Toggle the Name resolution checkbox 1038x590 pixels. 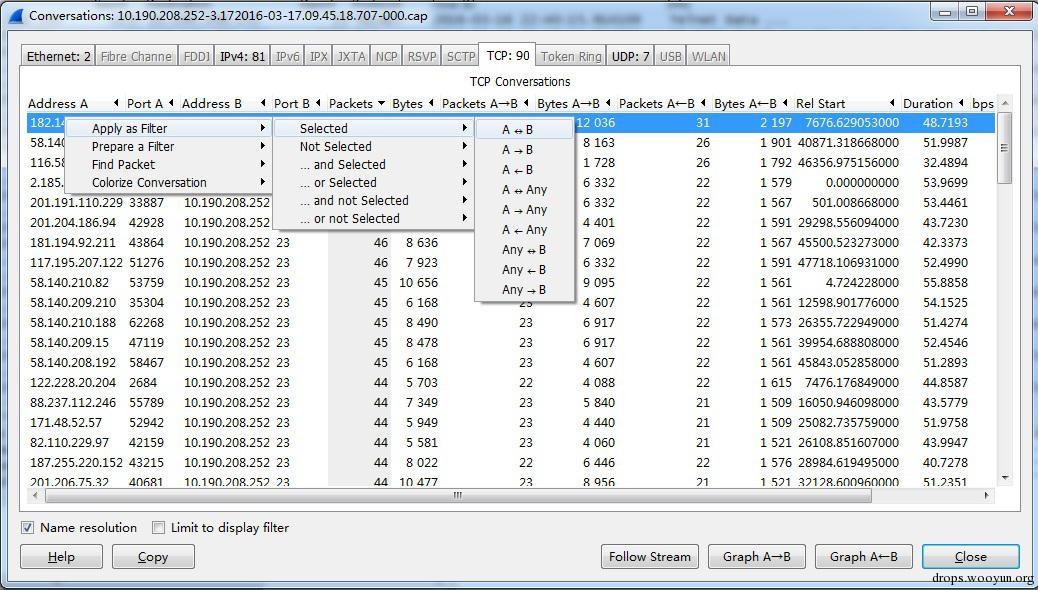click(x=28, y=528)
